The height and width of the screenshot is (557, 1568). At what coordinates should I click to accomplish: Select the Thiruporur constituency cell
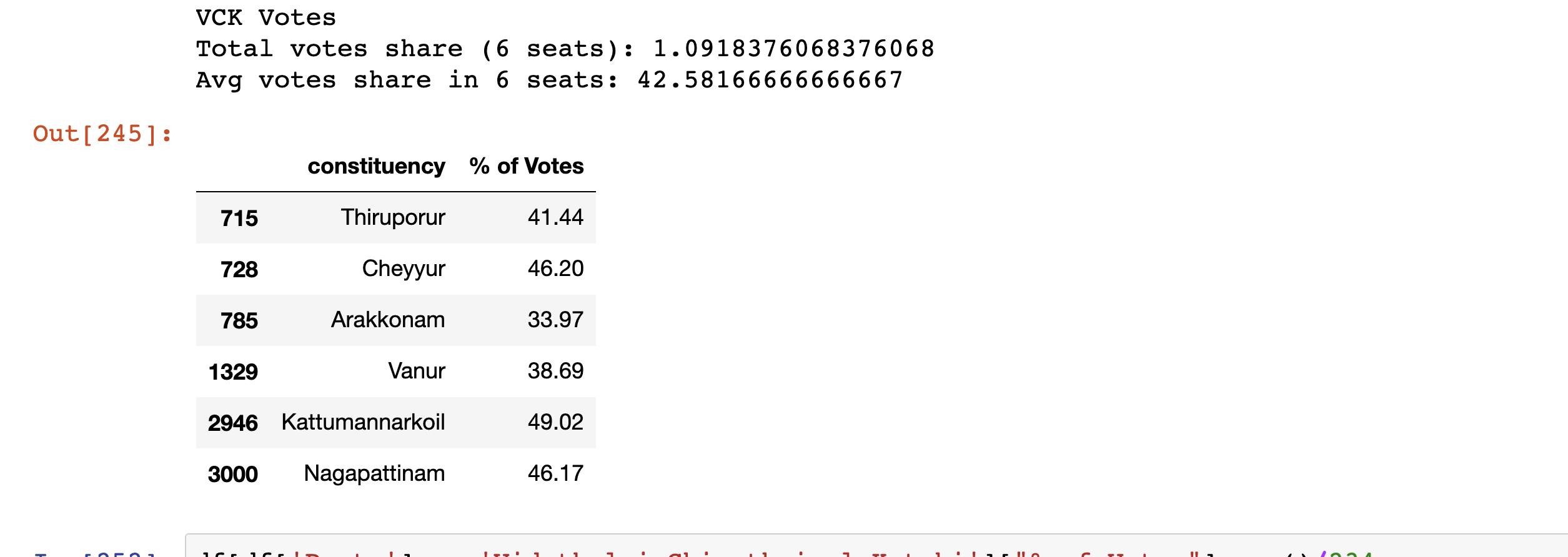coord(393,217)
